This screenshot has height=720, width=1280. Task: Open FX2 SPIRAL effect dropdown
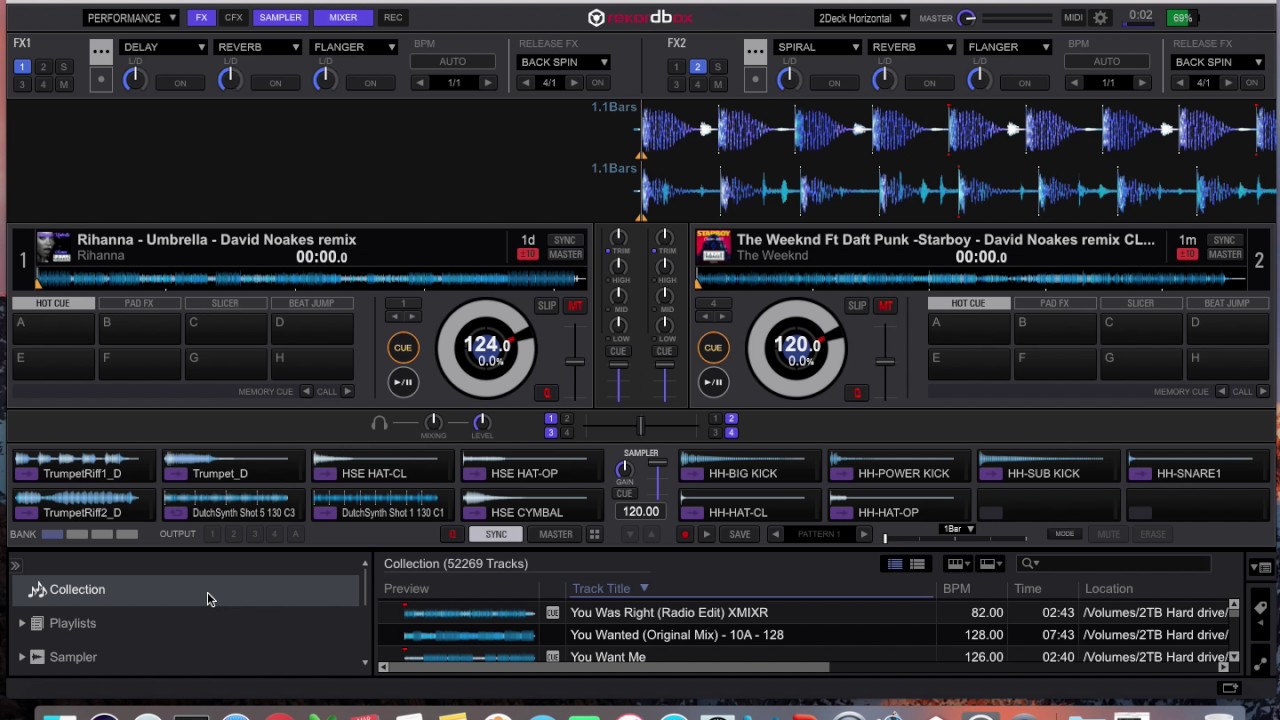(x=817, y=47)
